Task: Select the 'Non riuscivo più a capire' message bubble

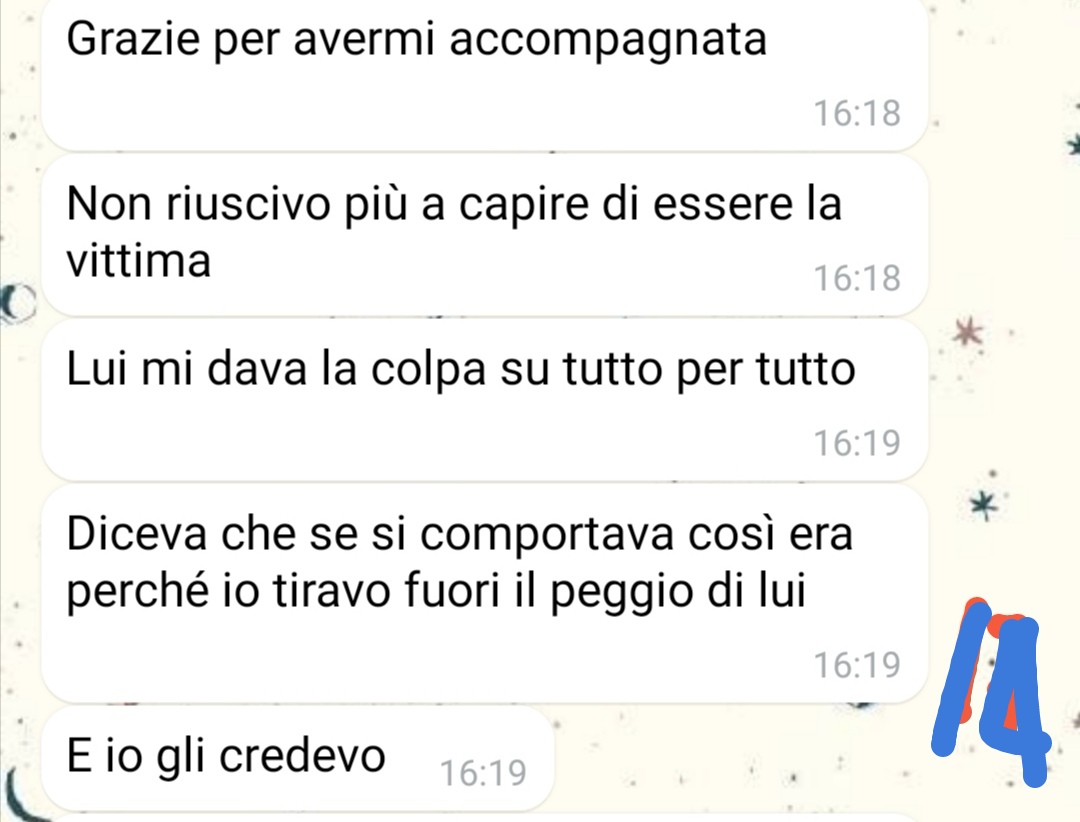Action: [x=485, y=236]
